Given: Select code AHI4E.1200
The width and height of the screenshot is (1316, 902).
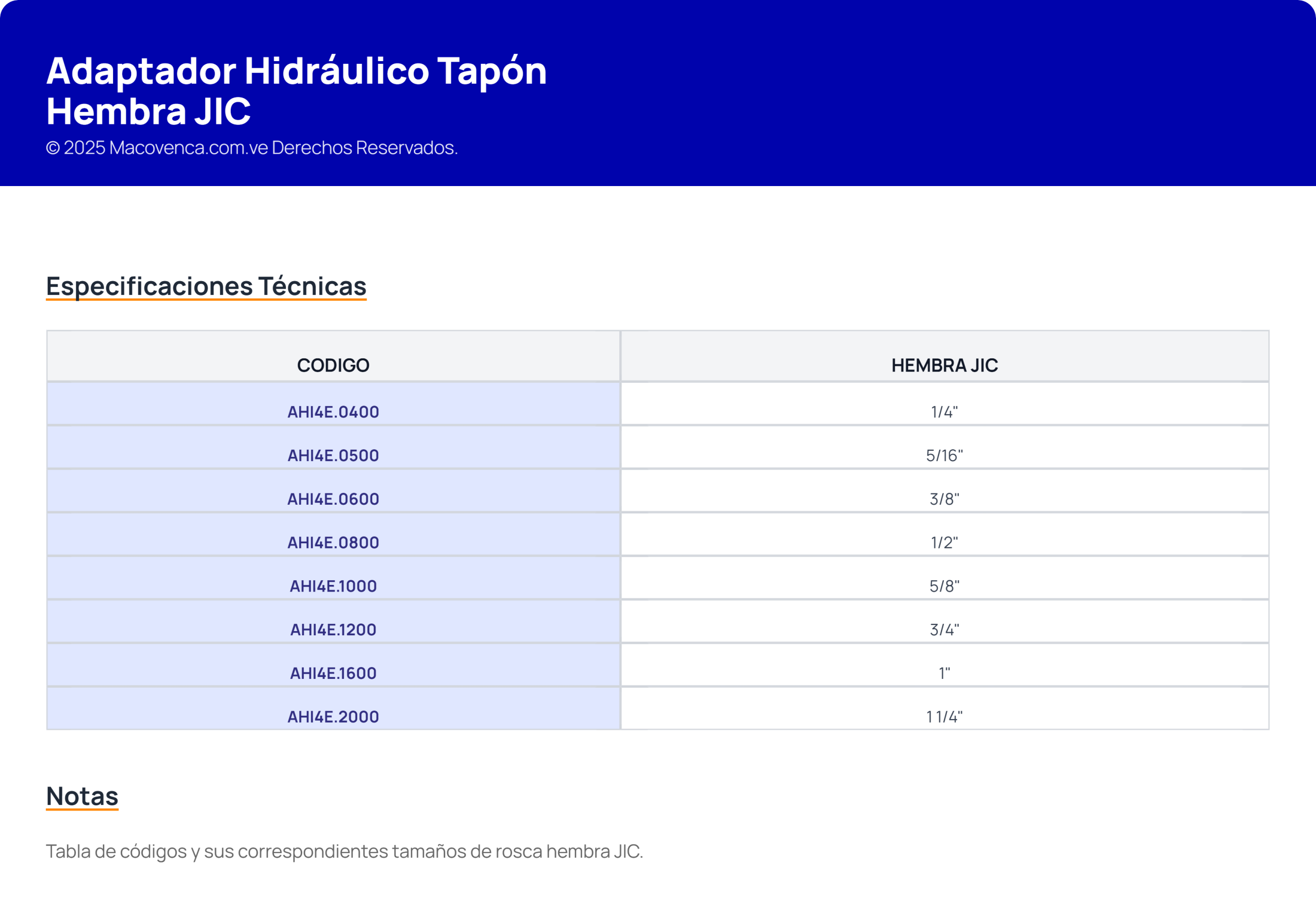Looking at the screenshot, I should [333, 630].
